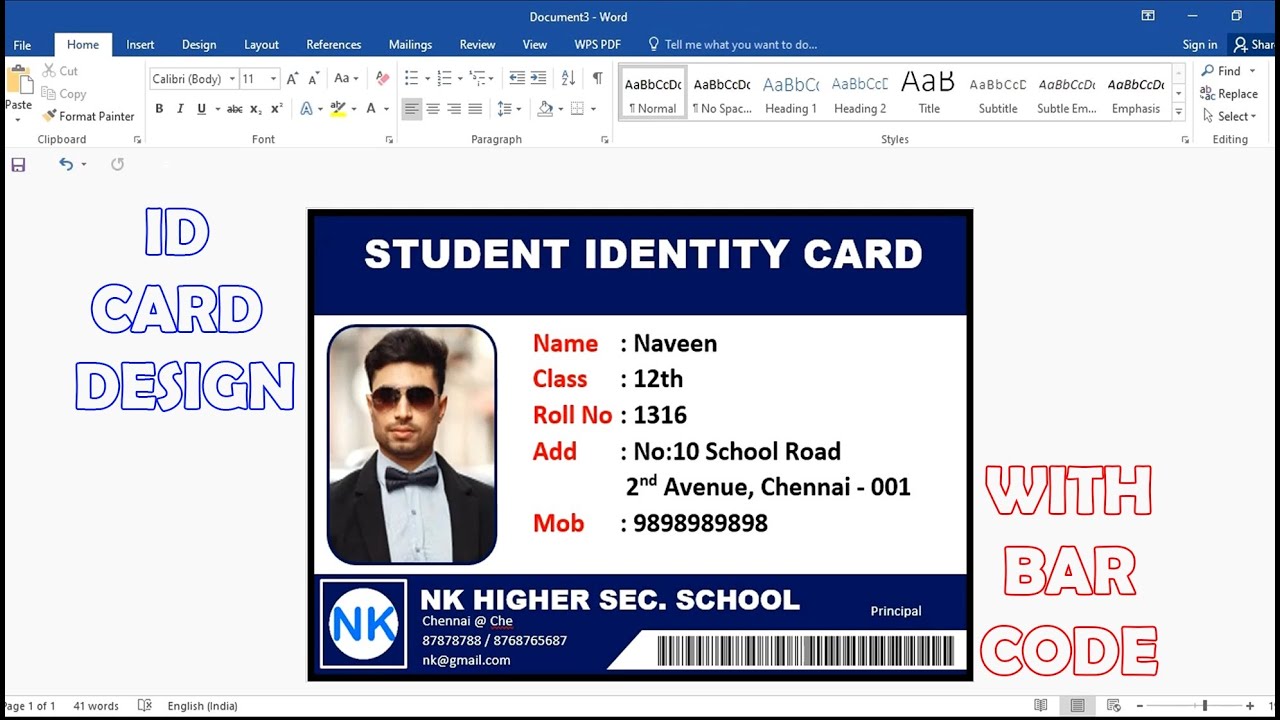Click Read Mode view icon in status bar
Image resolution: width=1280 pixels, height=720 pixels.
point(1041,705)
